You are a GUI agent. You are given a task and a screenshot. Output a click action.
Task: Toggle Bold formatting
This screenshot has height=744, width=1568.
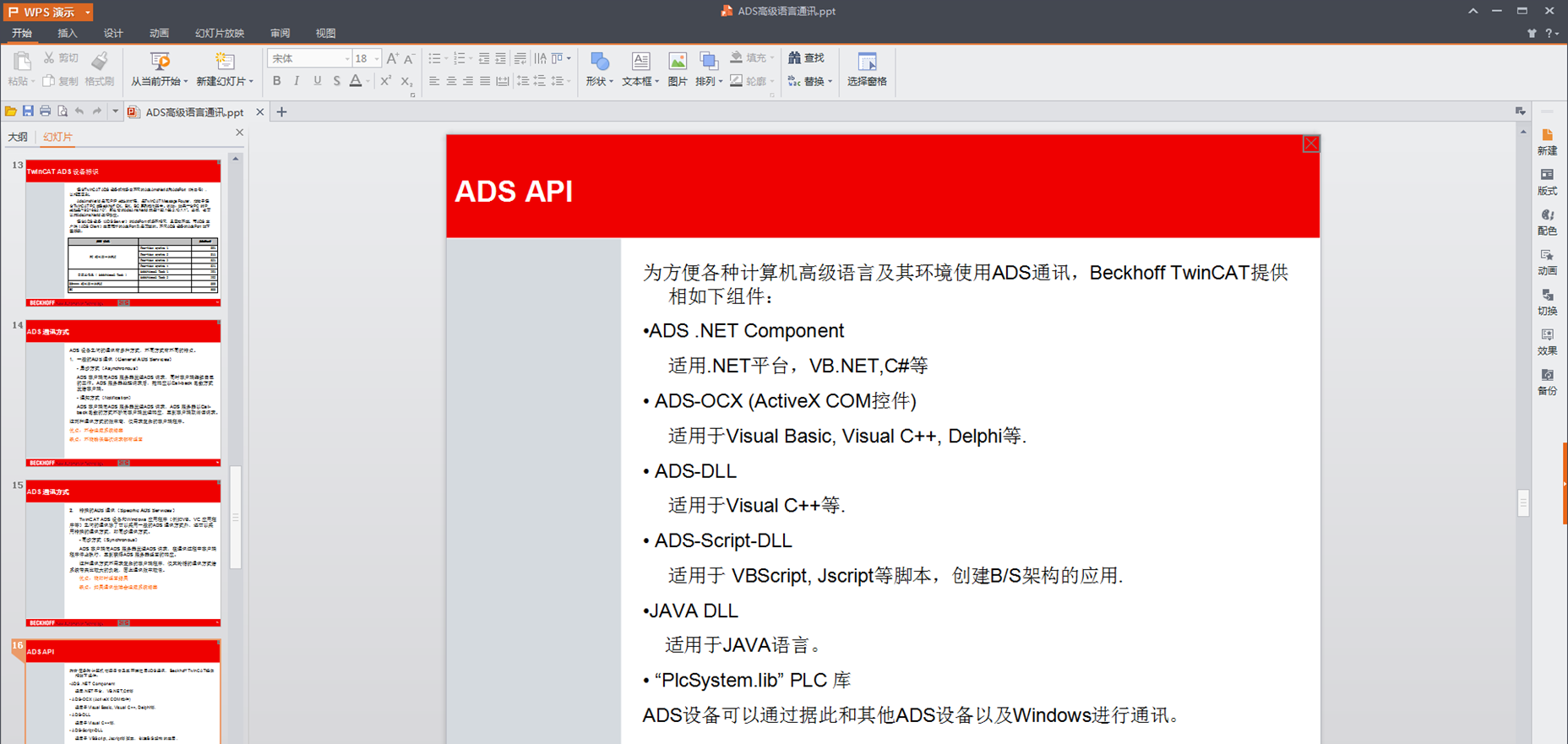[x=276, y=81]
